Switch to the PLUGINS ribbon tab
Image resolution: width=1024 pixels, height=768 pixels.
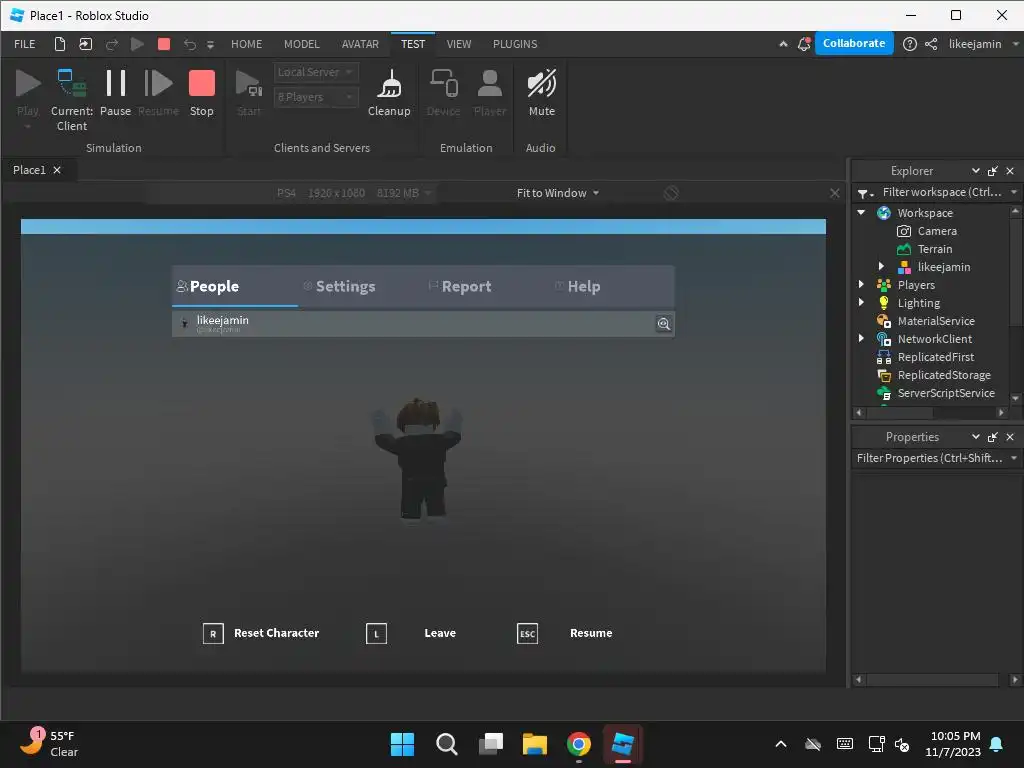(515, 44)
